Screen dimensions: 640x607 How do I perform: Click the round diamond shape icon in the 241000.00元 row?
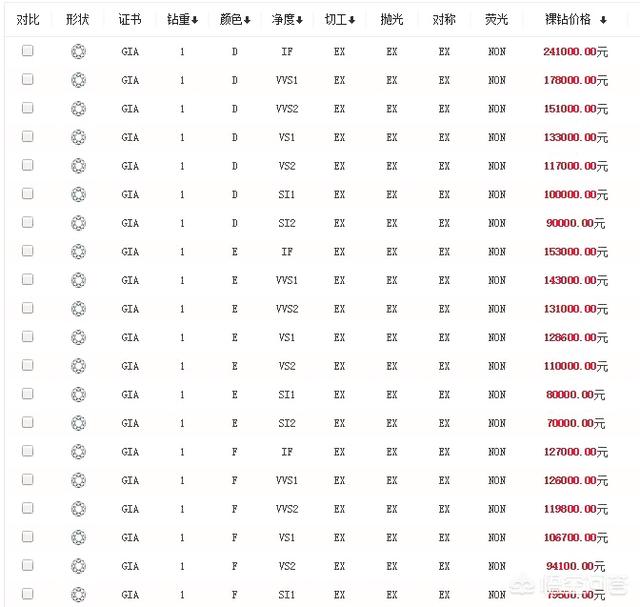78,51
